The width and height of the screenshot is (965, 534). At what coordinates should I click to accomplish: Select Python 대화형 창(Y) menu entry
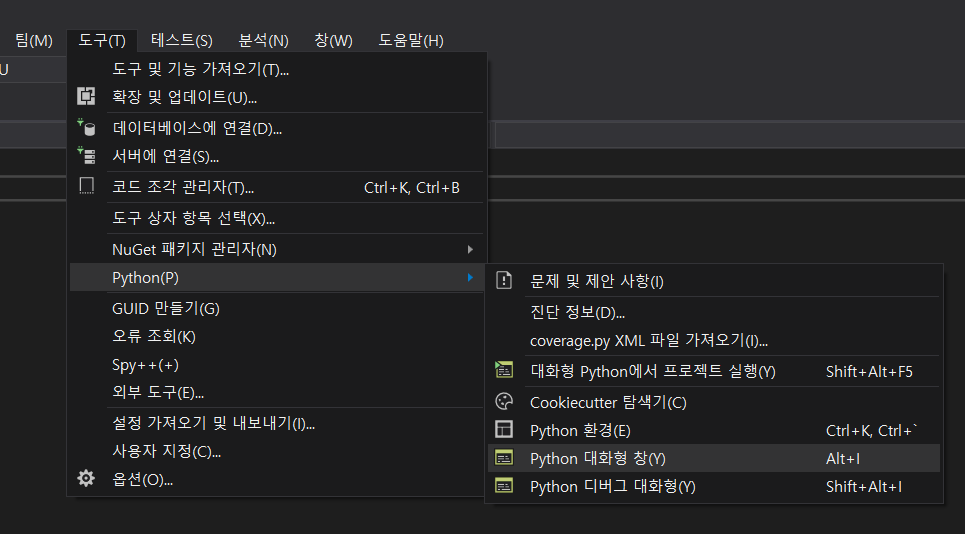tap(597, 458)
